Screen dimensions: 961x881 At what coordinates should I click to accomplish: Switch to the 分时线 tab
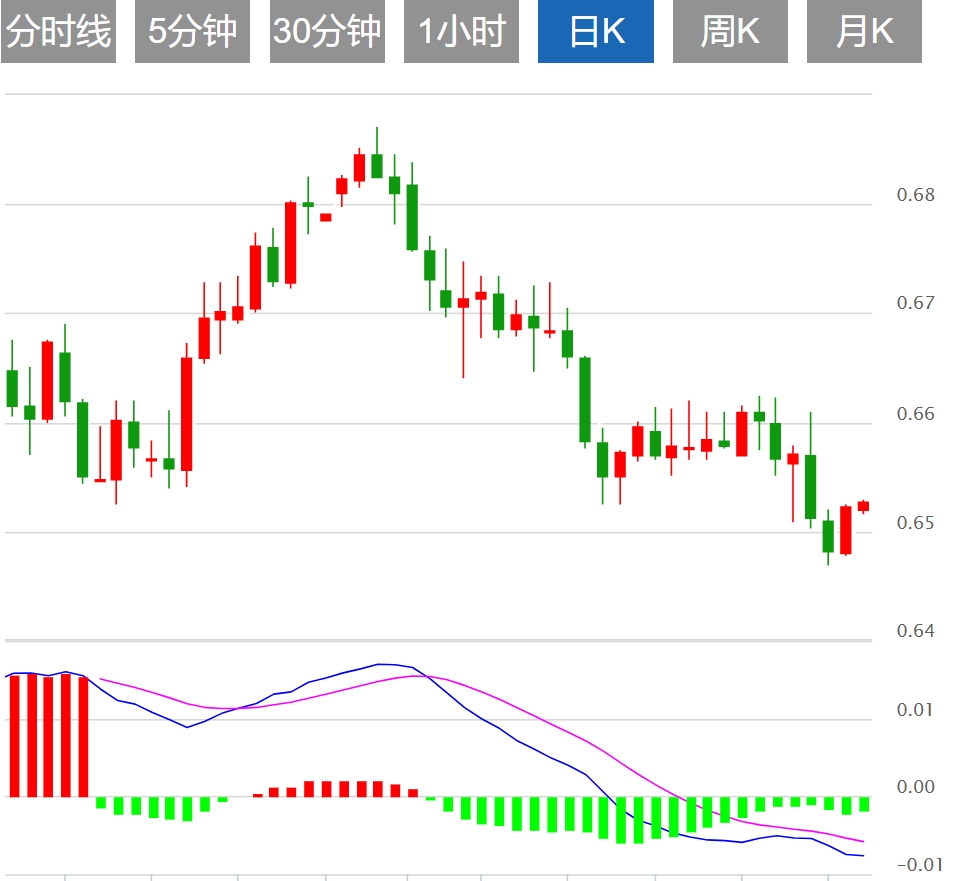58,32
